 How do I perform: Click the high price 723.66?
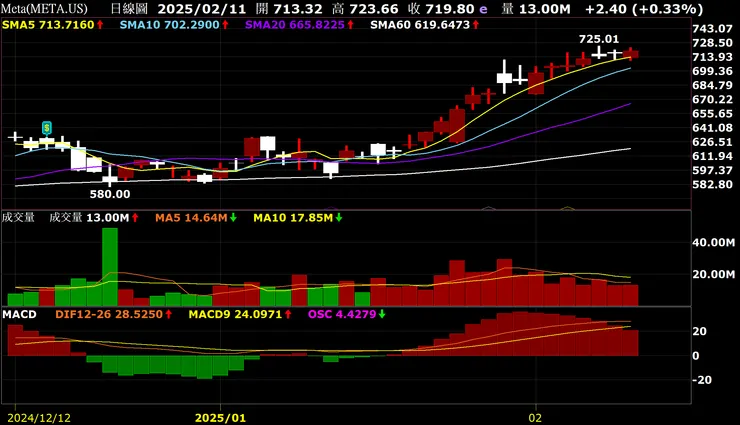coord(374,9)
